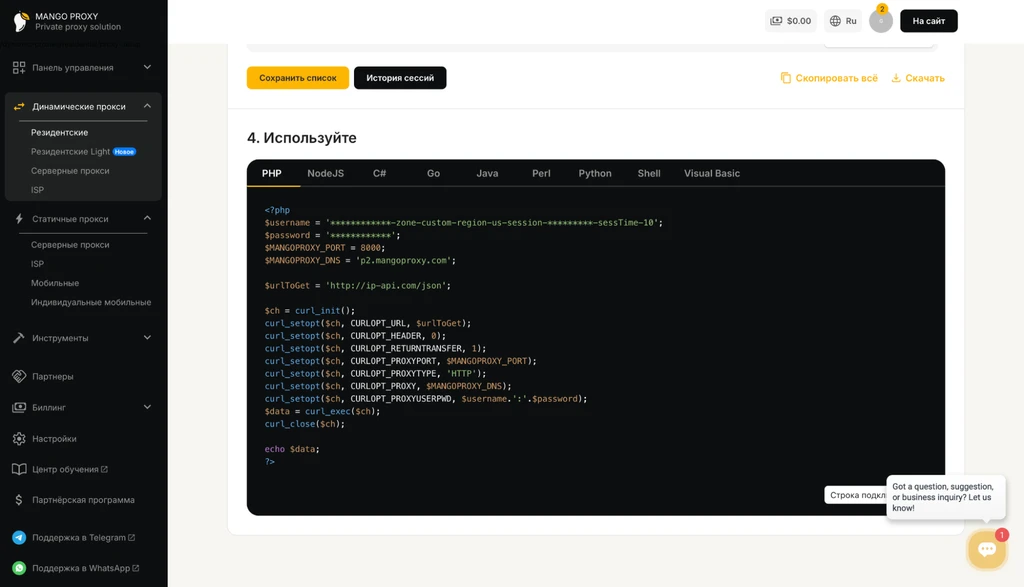The width and height of the screenshot is (1024, 587).
Task: Click external link icon next to Поддержка в Telegram
Action: pyautogui.click(x=131, y=537)
